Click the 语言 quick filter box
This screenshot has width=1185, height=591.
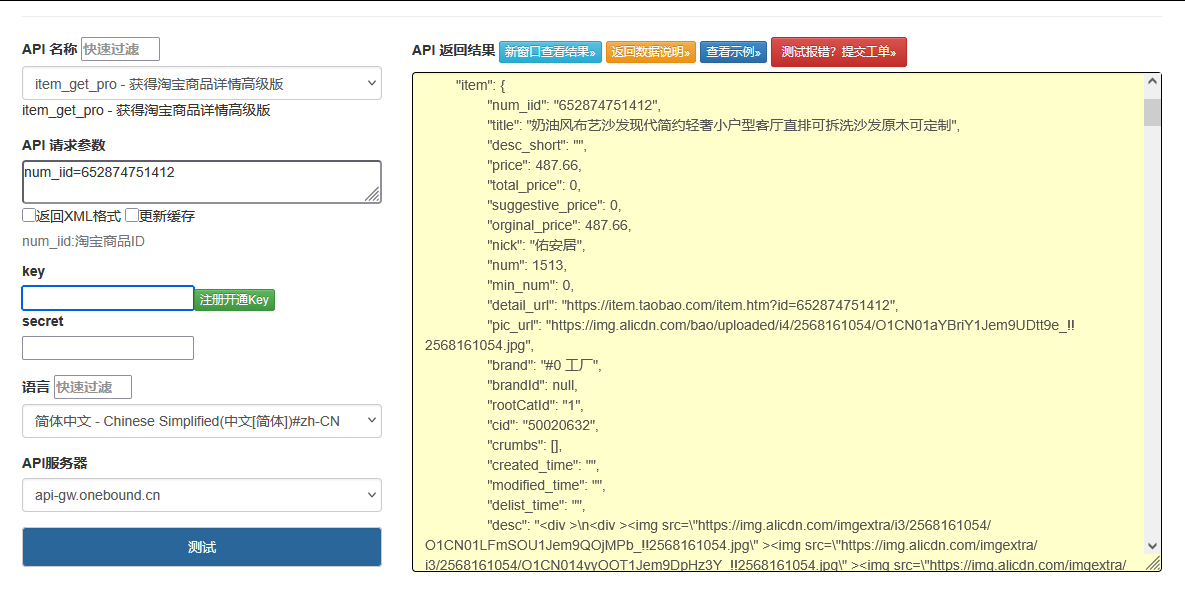click(x=93, y=387)
